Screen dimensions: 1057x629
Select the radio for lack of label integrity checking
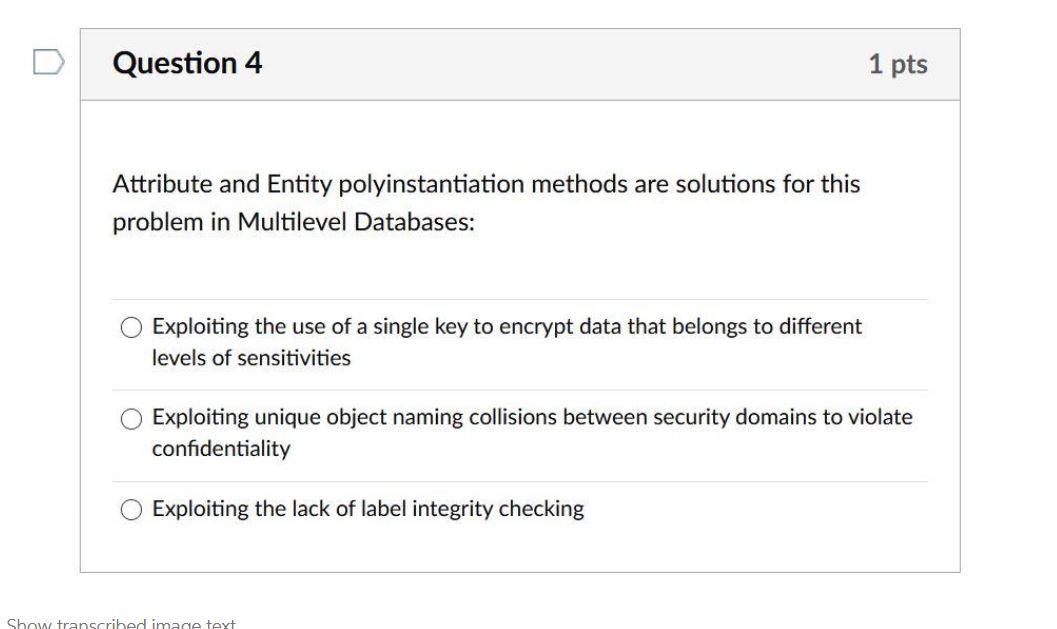point(131,508)
